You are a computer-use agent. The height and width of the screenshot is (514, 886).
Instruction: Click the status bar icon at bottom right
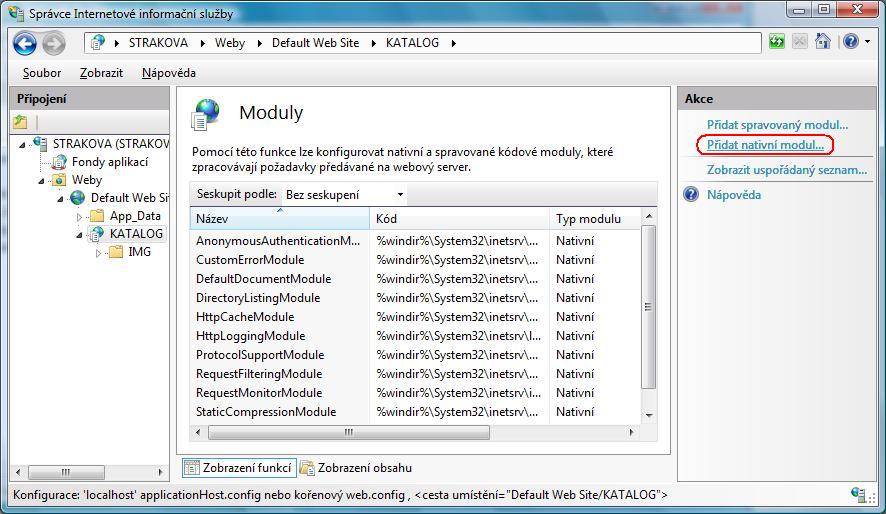pos(858,494)
